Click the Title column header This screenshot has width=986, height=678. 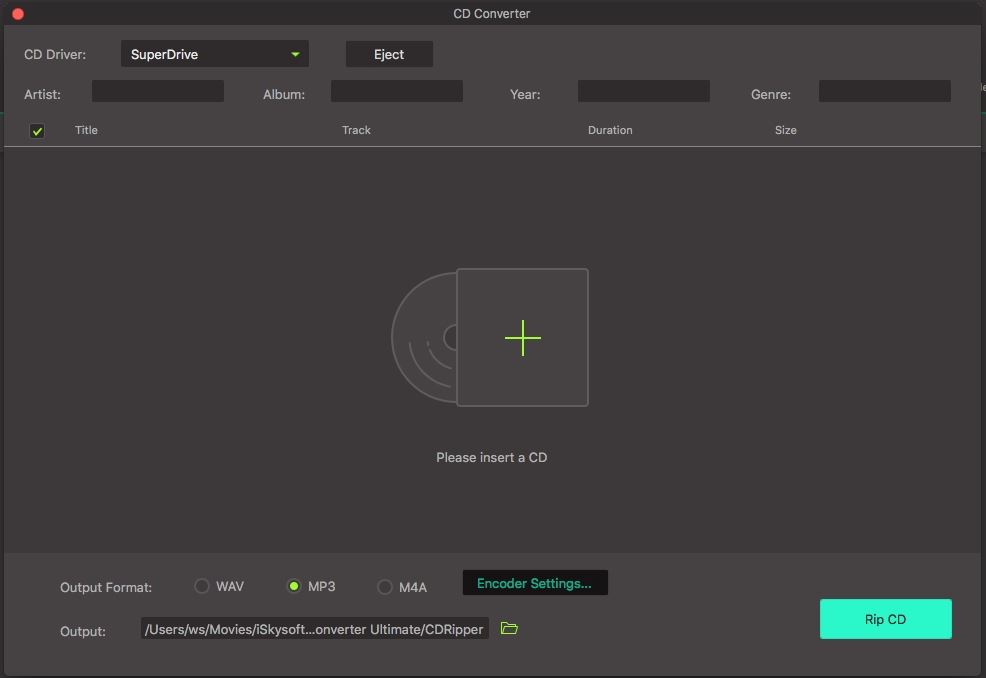point(86,130)
